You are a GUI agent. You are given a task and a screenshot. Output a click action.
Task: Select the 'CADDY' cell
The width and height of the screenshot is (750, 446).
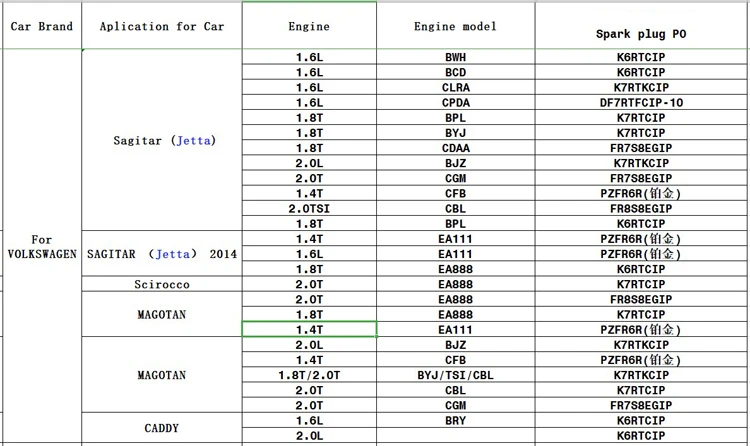tap(162, 428)
